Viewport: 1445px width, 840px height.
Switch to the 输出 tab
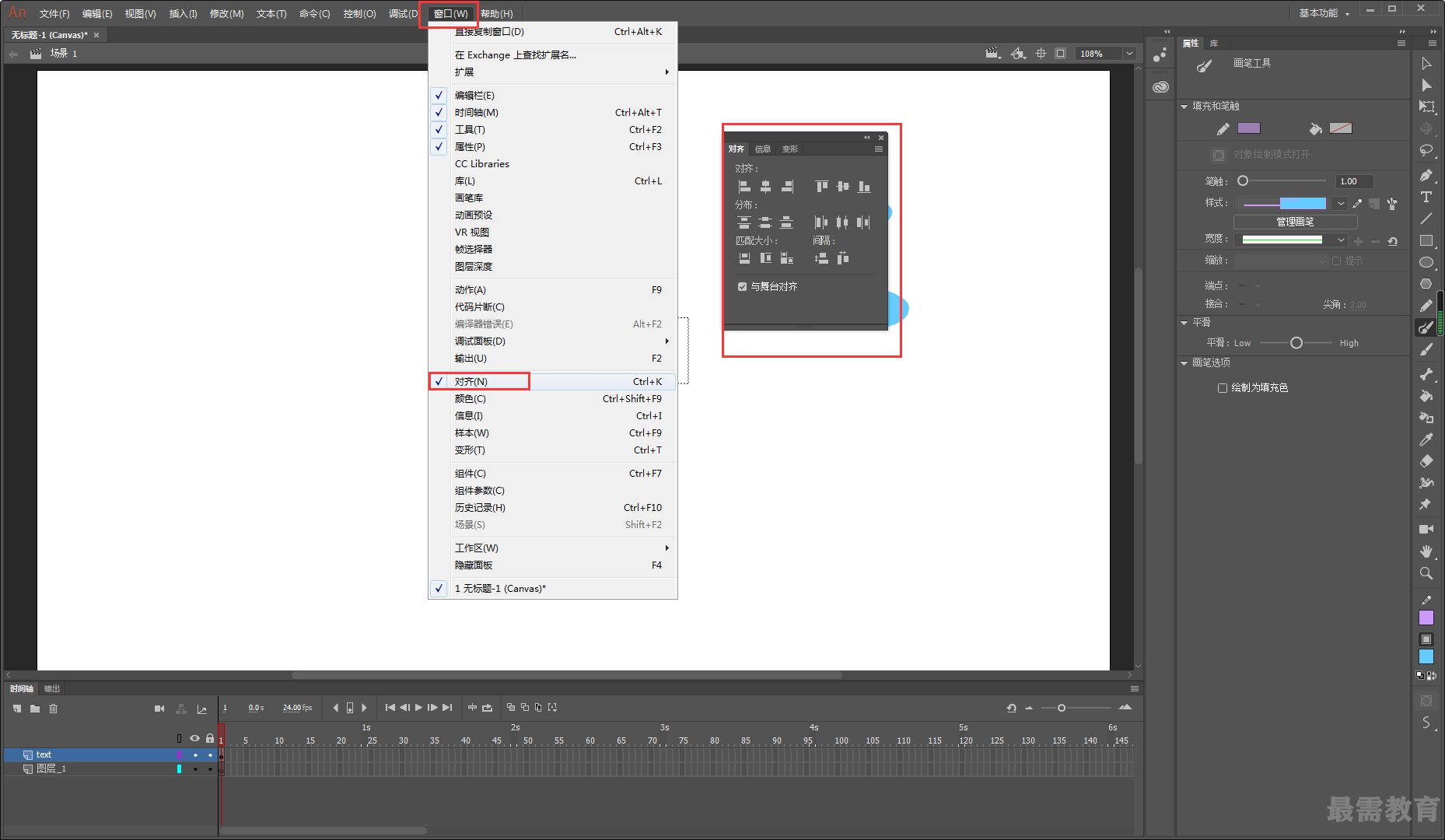click(x=52, y=689)
